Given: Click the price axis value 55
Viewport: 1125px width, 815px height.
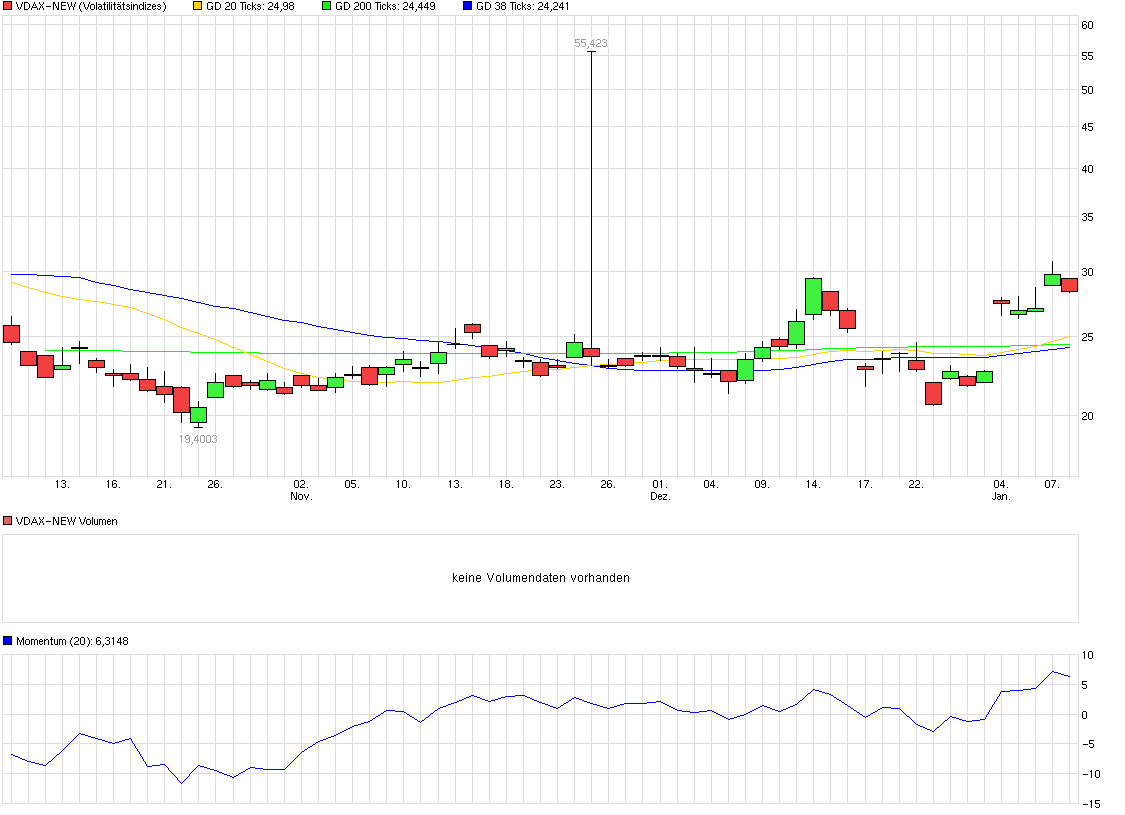Looking at the screenshot, I should tap(1088, 56).
